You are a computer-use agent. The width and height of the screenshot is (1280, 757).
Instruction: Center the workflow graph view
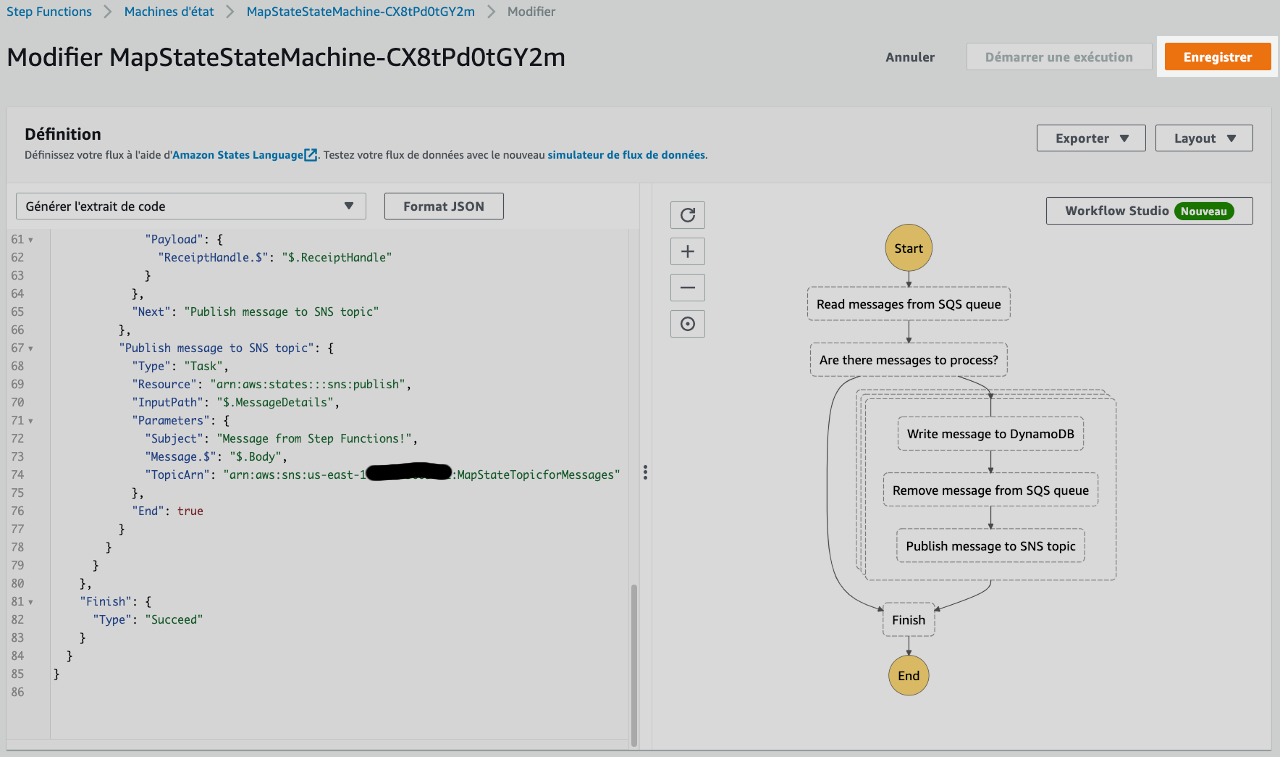tap(687, 324)
